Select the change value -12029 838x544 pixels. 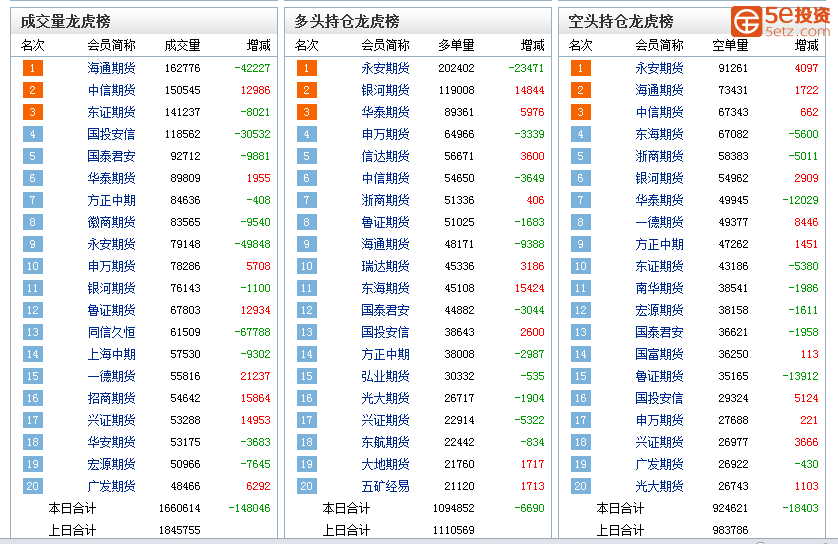[x=800, y=200]
